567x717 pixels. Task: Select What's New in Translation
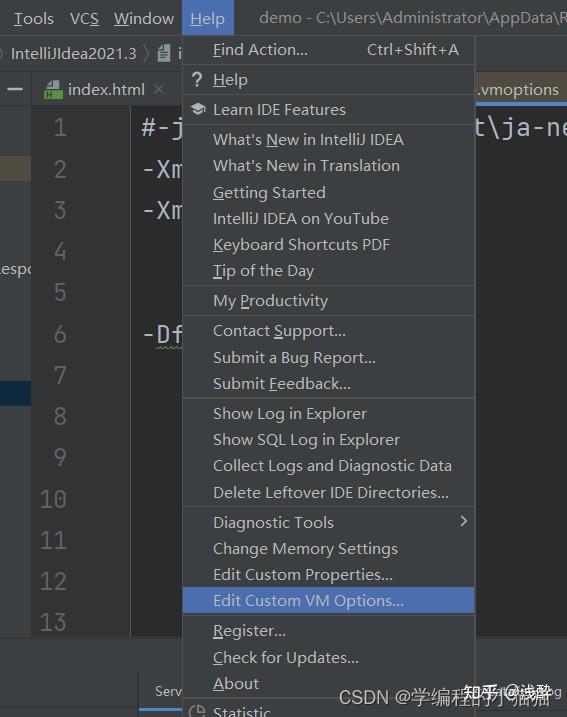[x=328, y=166]
